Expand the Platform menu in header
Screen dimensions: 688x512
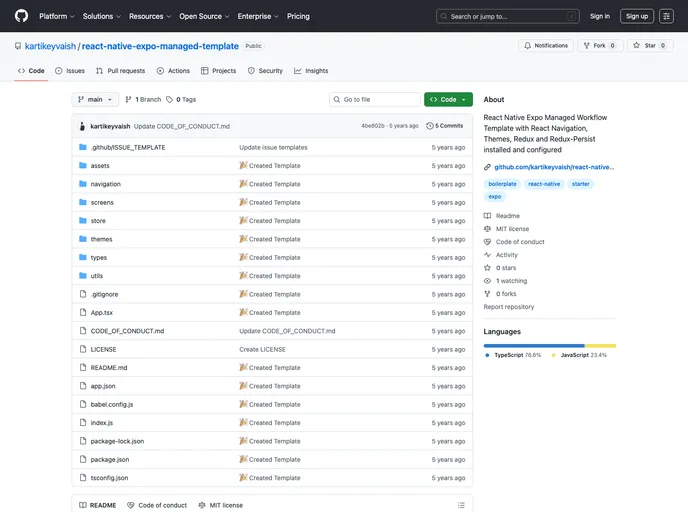pyautogui.click(x=56, y=16)
